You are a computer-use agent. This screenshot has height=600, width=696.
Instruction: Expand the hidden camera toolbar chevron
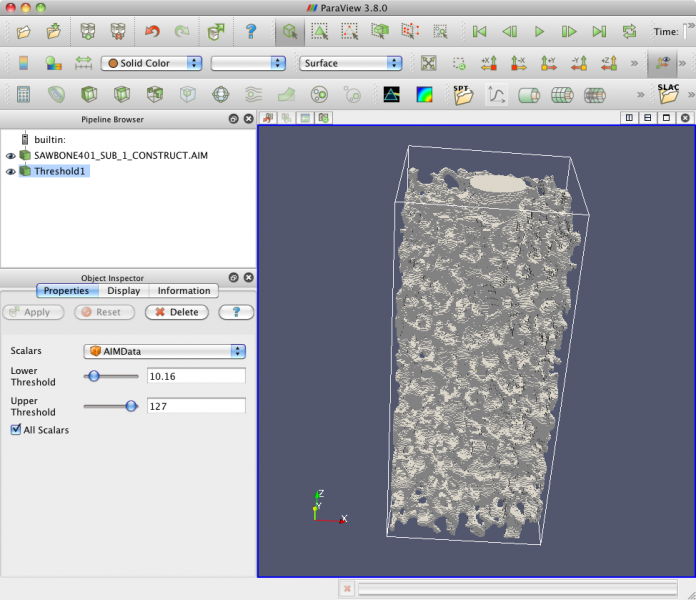coord(634,63)
